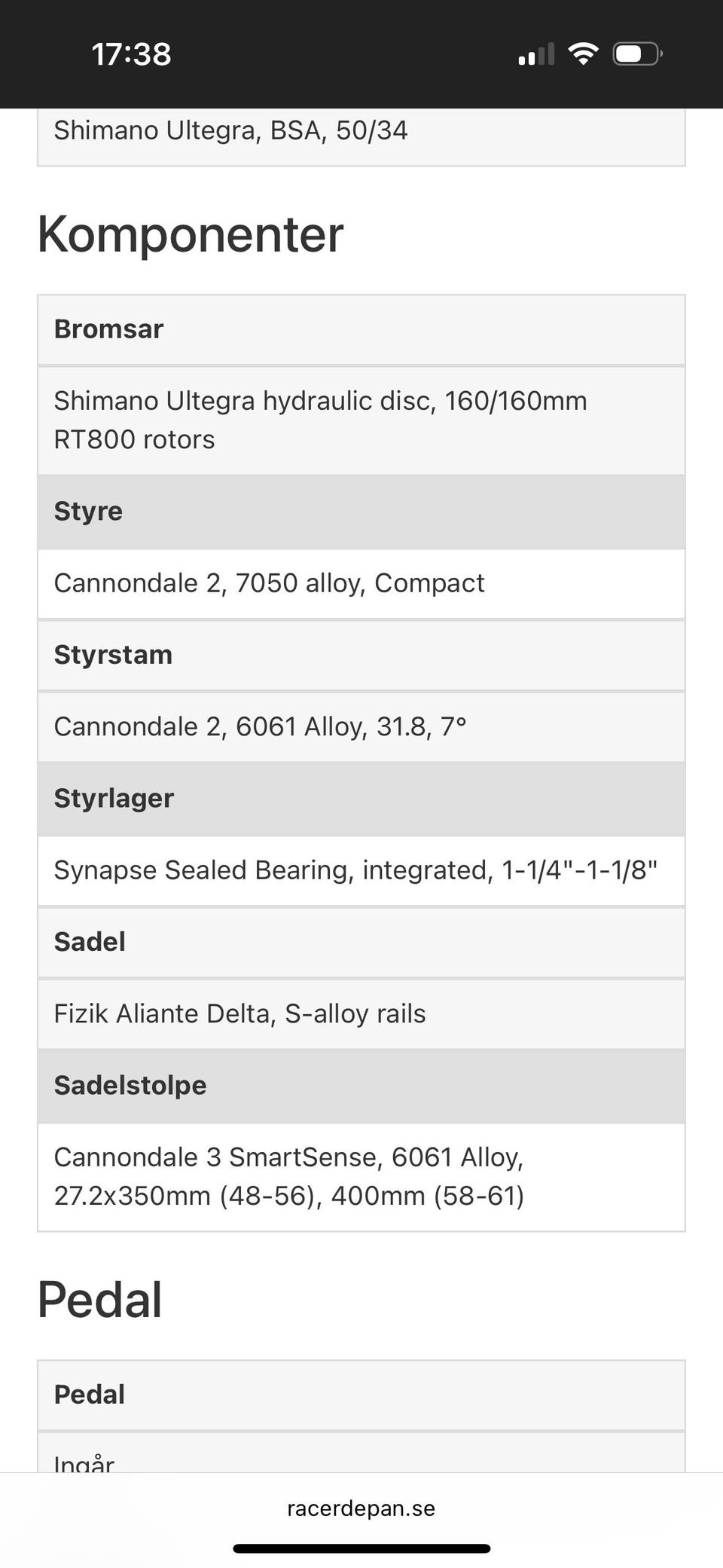
Task: Tap the Cannondale 2, 6061 Alloy stem row
Action: [361, 726]
